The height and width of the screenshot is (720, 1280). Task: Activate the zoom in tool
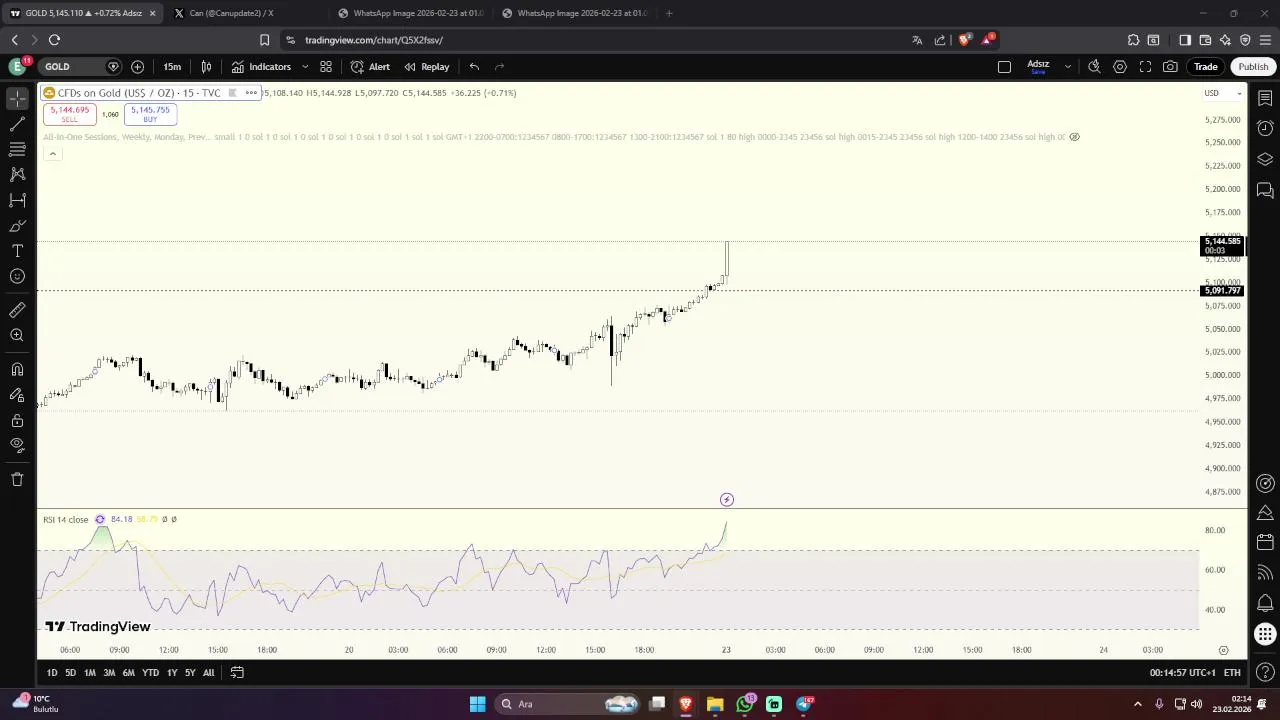click(x=17, y=335)
